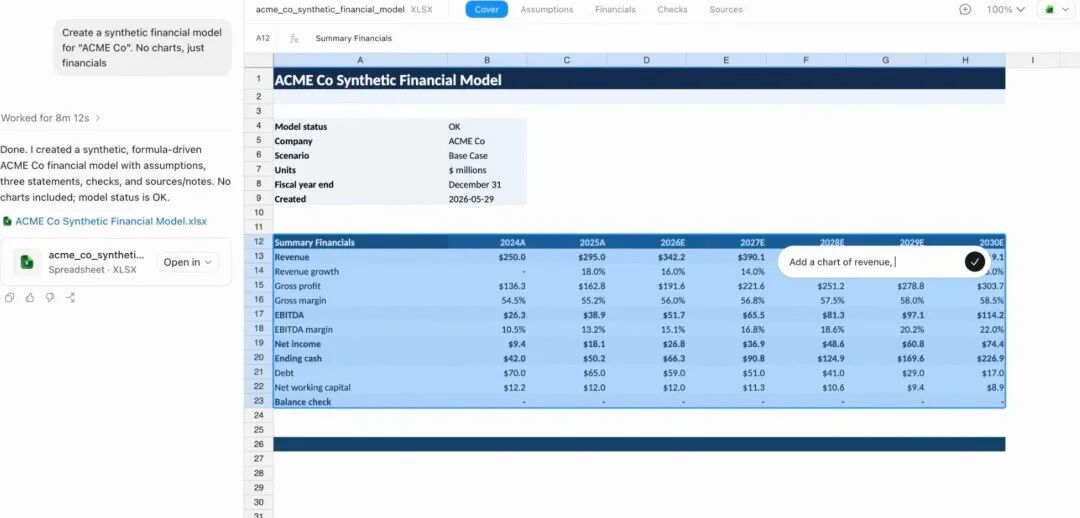1080x518 pixels.
Task: Open the 100% zoom dropdown
Action: [x=1006, y=10]
